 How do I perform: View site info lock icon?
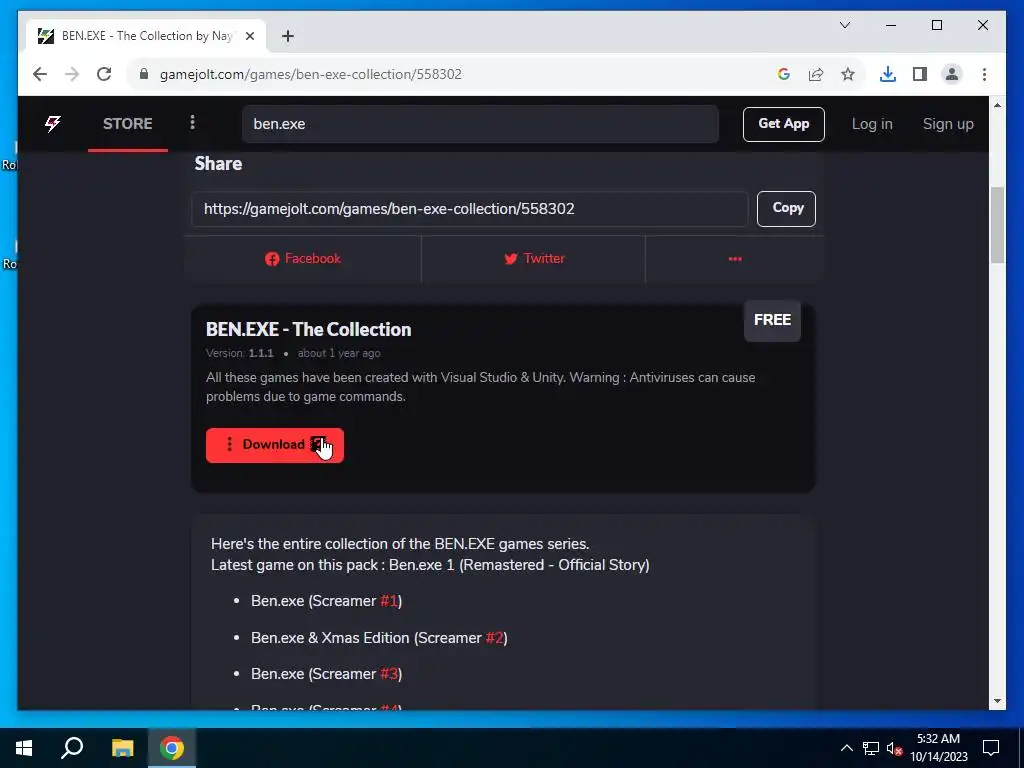point(144,74)
